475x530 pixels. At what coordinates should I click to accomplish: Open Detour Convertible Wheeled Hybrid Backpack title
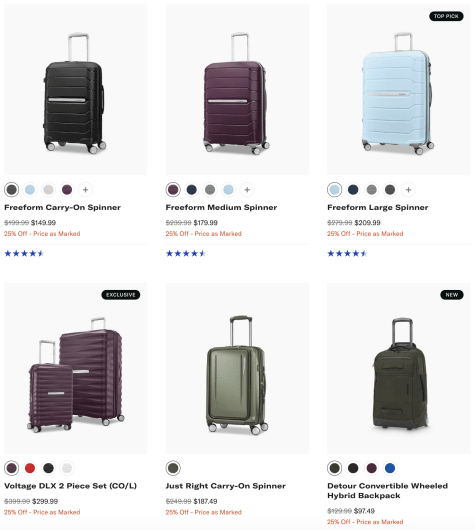point(387,490)
